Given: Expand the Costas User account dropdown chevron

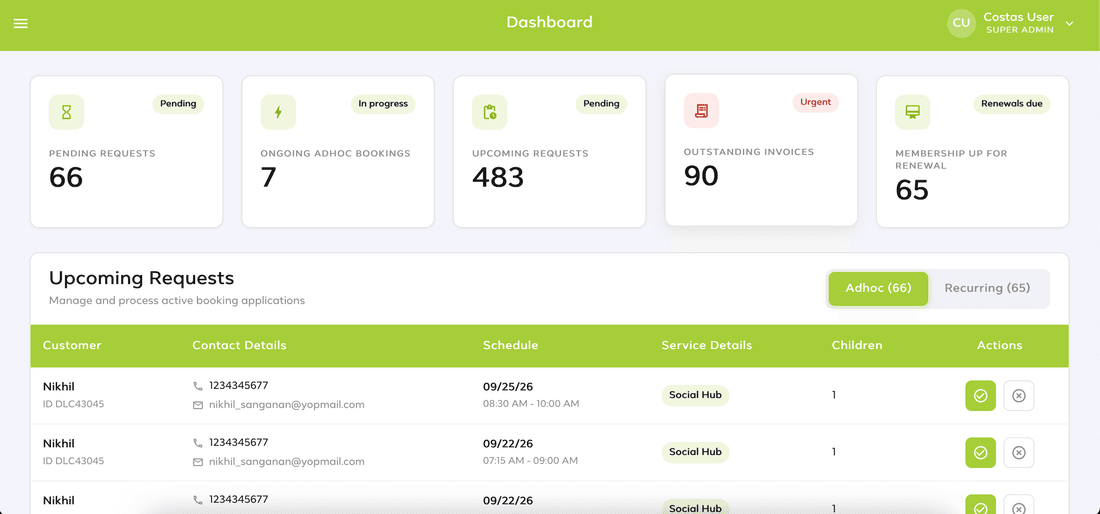Looking at the screenshot, I should coord(1070,23).
